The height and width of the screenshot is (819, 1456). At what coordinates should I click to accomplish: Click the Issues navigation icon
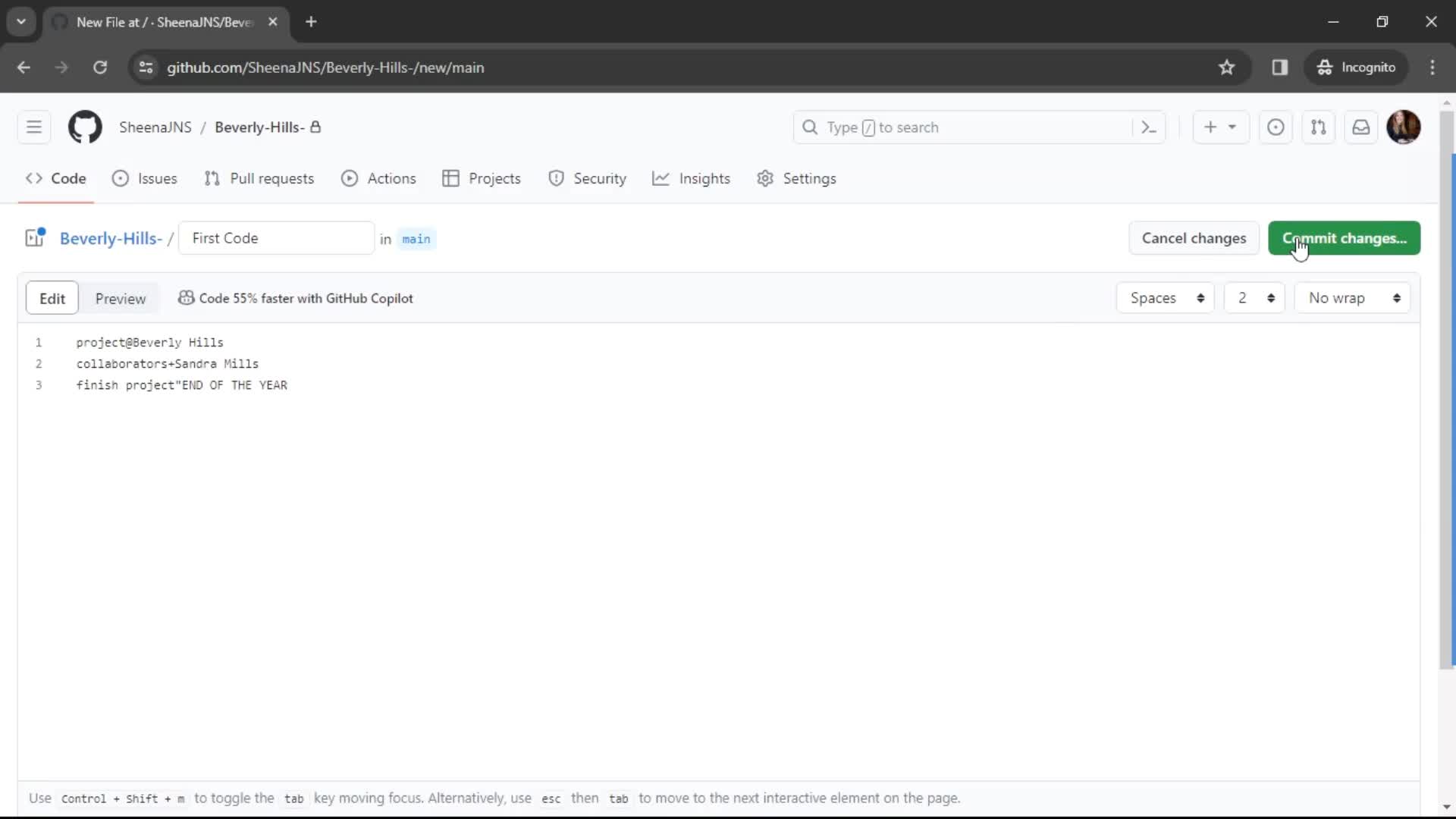[120, 178]
